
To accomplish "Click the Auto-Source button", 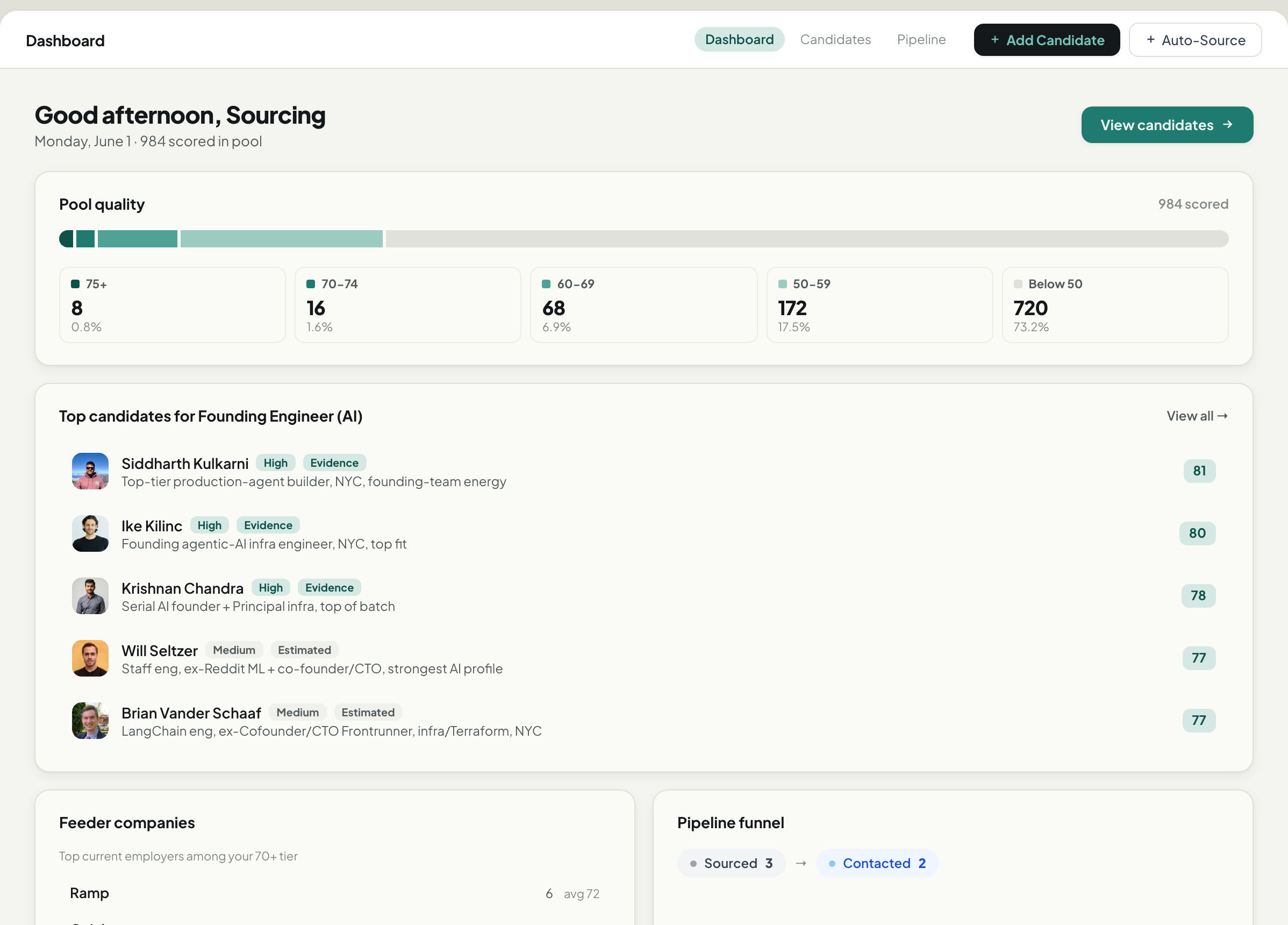I will click(1195, 40).
